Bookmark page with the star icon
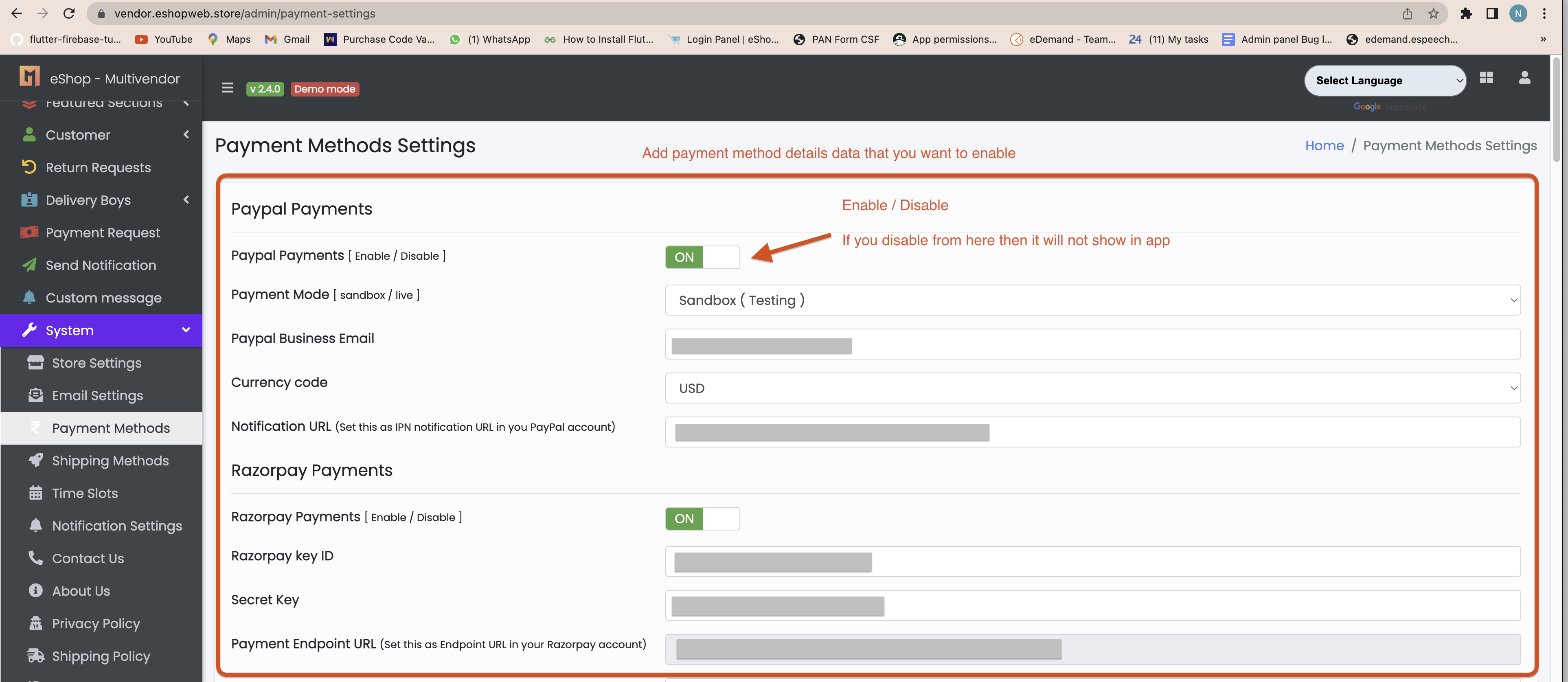 point(1433,13)
